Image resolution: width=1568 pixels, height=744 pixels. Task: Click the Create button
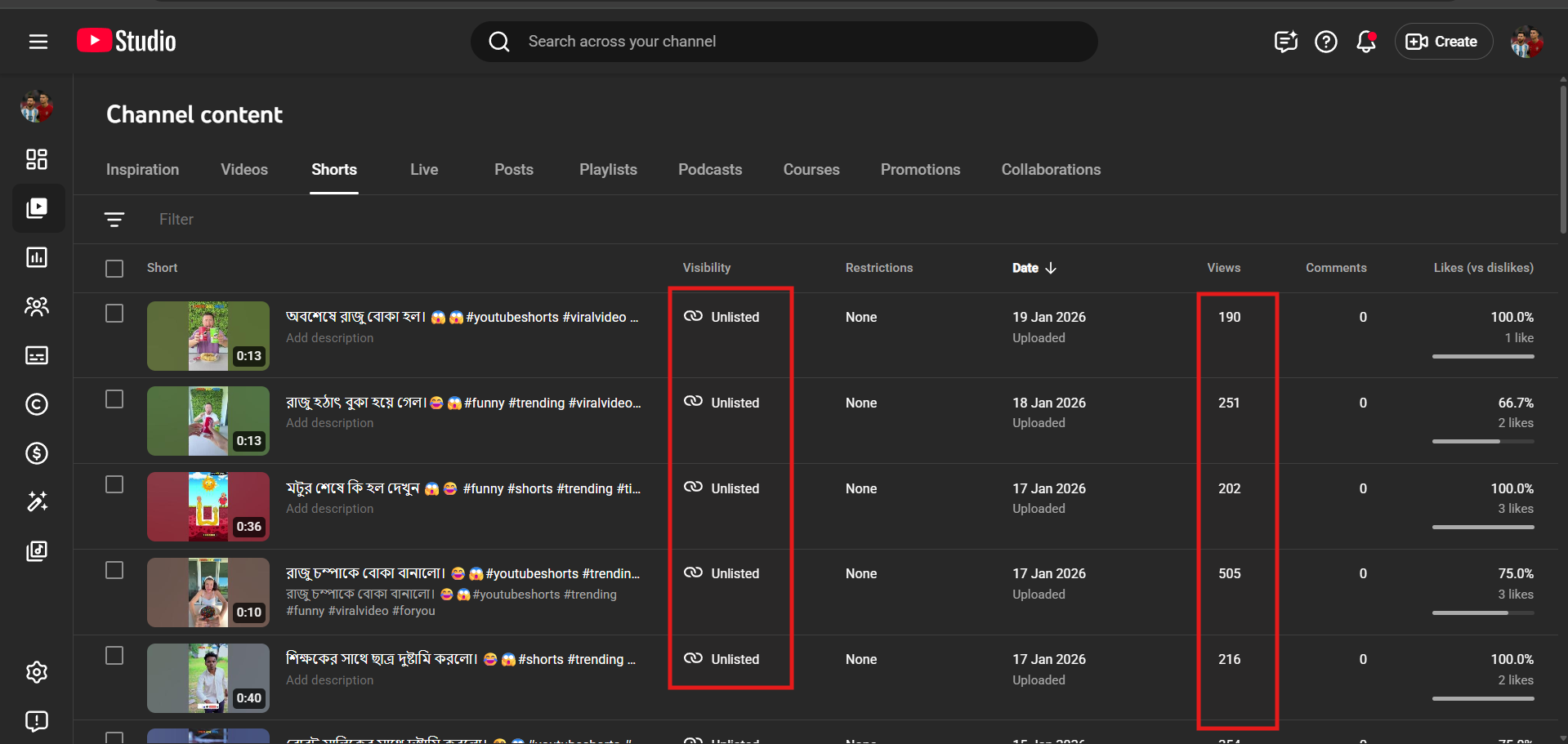coord(1443,42)
